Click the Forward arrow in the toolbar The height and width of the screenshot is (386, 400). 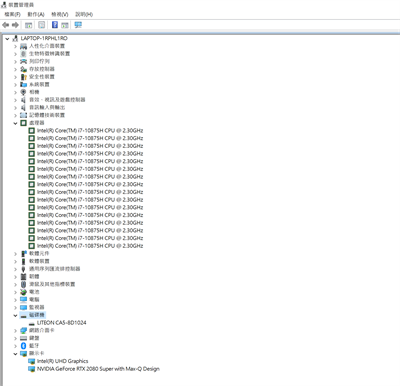[15, 25]
